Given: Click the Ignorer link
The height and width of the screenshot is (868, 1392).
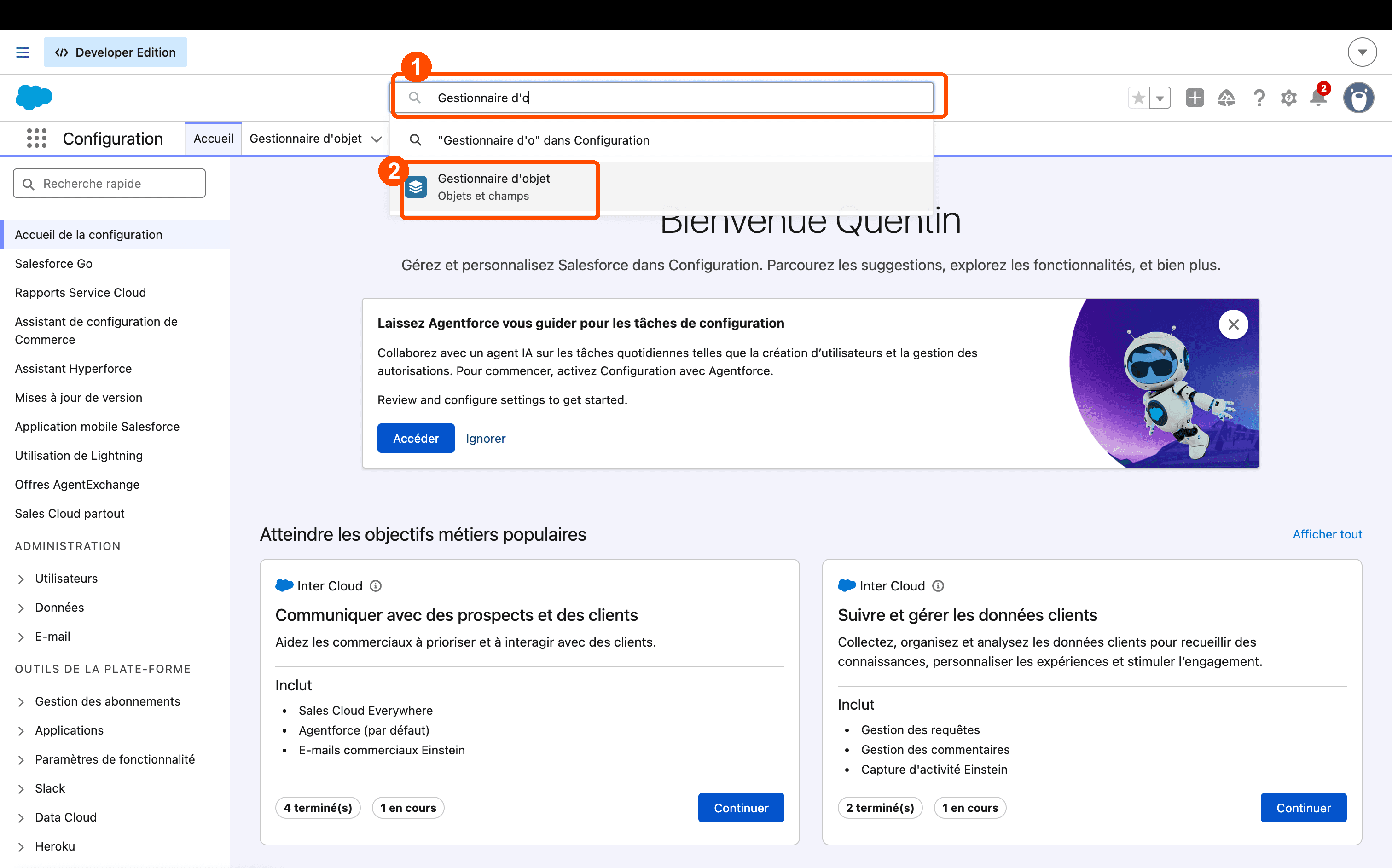Looking at the screenshot, I should (x=486, y=438).
